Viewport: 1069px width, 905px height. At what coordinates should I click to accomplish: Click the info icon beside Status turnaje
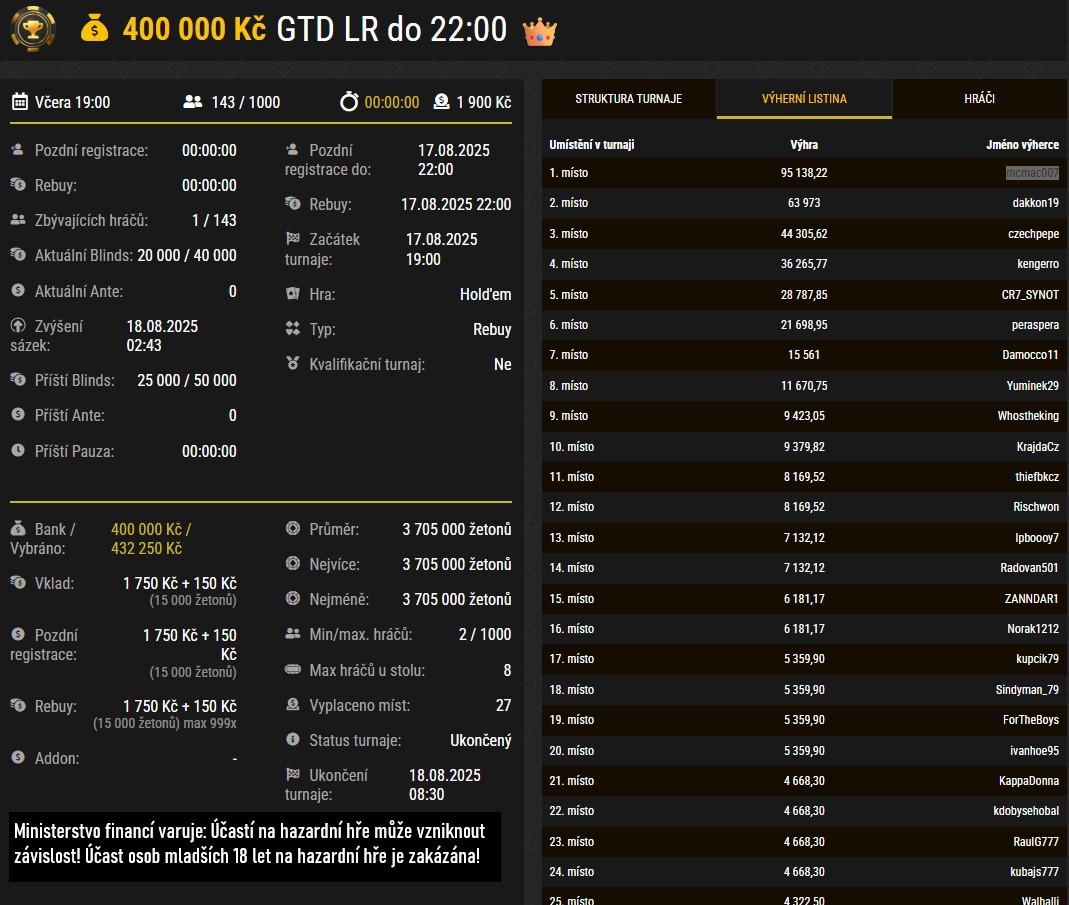[293, 740]
